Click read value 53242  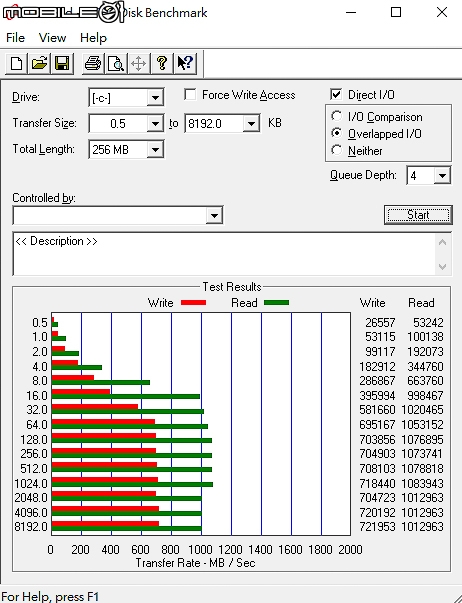[428, 323]
